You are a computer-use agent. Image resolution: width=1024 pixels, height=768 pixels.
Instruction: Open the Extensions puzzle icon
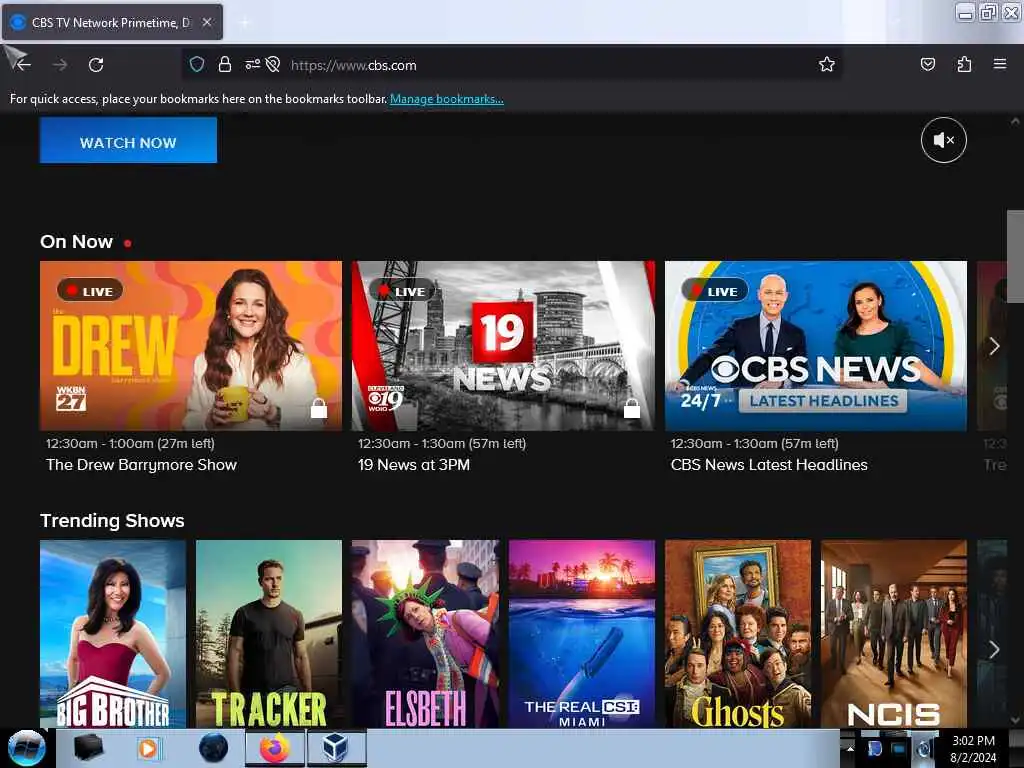tap(964, 64)
